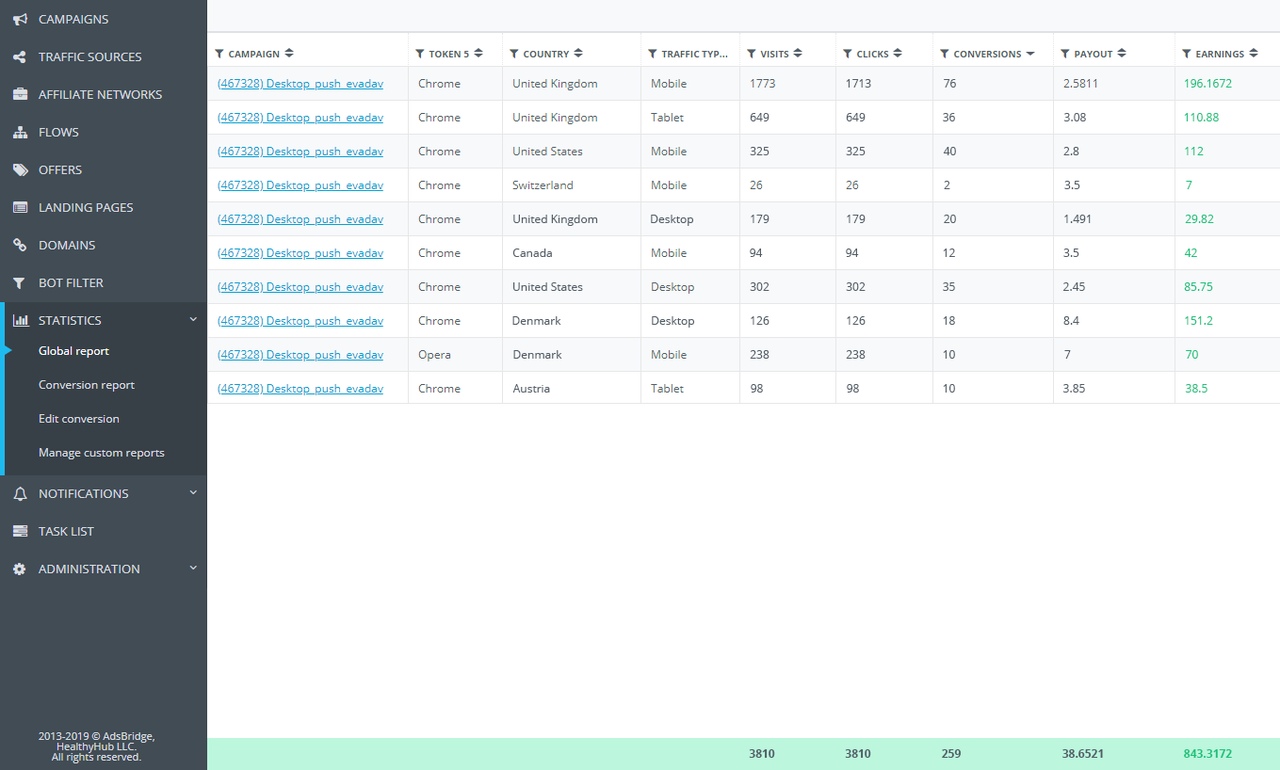Open campaign link in Austria row
The width and height of the screenshot is (1280, 770).
[x=300, y=389]
